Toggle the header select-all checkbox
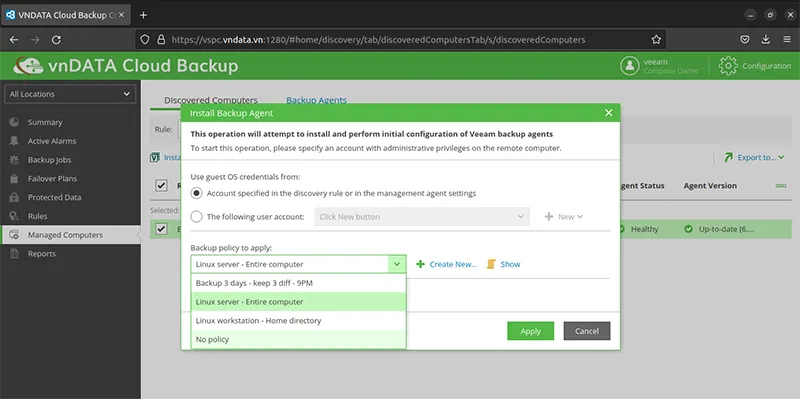The height and width of the screenshot is (399, 800). click(x=161, y=186)
